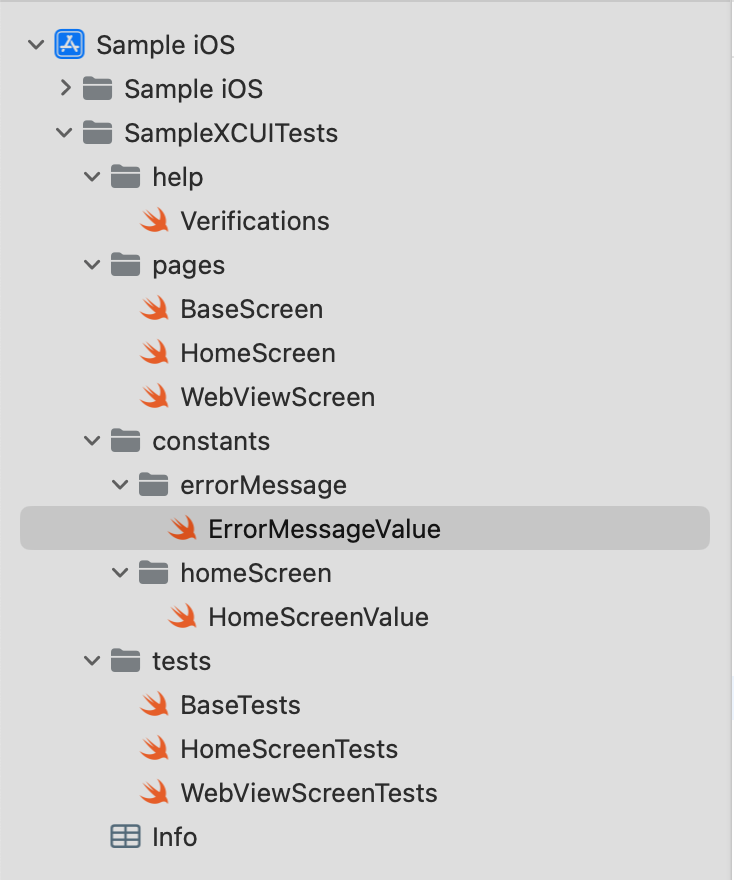Collapse the tests folder chevron
Viewport: 734px width, 880px height.
click(x=93, y=661)
